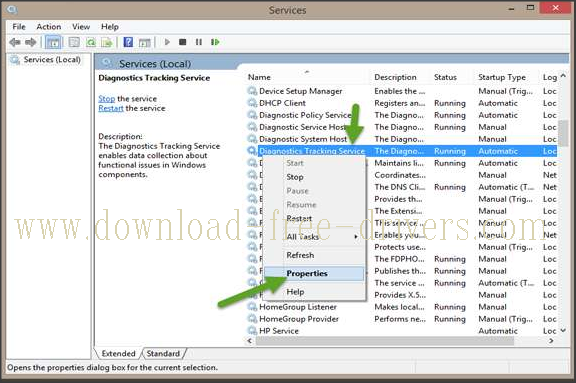Minimize the Services window

(511, 8)
